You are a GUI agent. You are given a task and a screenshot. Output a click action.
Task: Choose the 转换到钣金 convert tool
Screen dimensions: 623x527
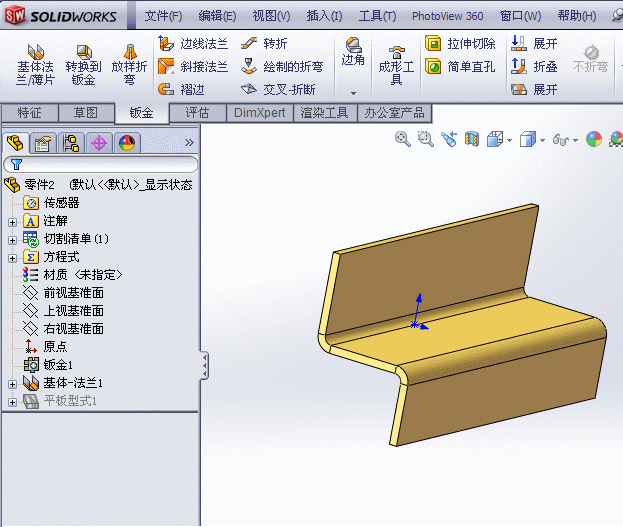click(x=83, y=65)
